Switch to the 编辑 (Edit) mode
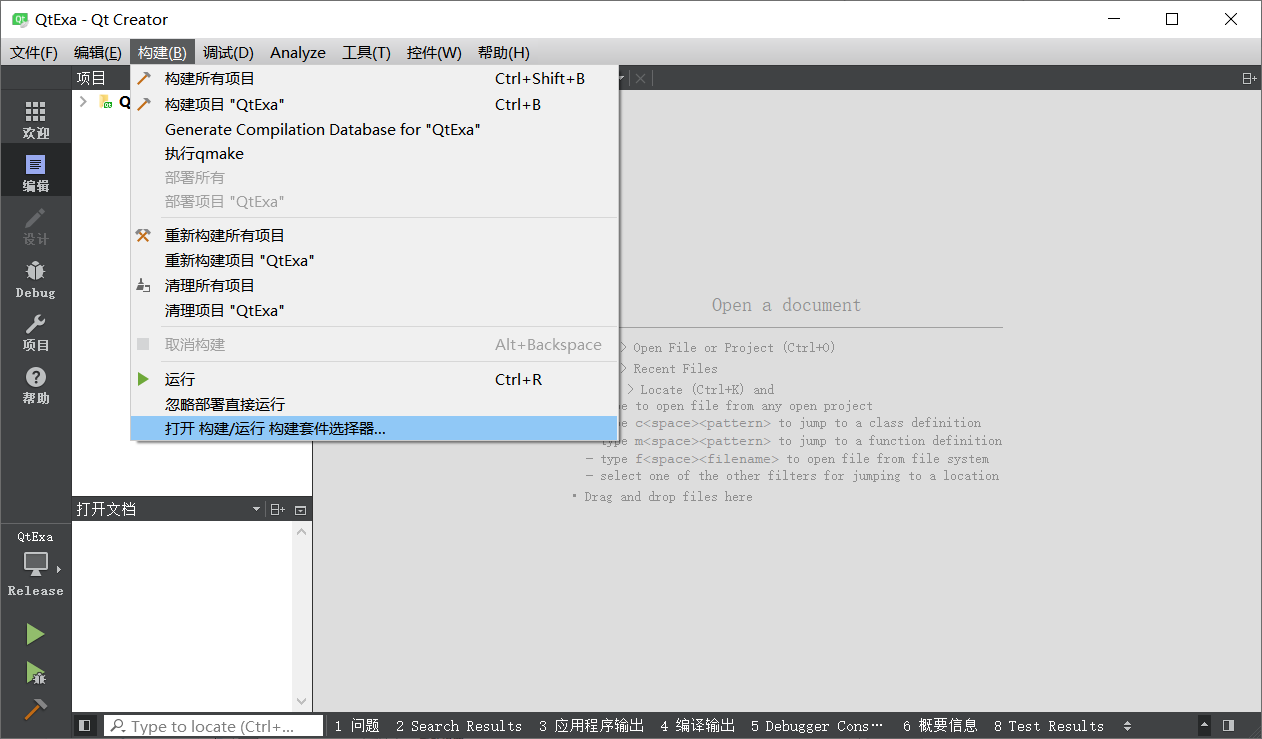The image size is (1262, 739). [x=36, y=172]
